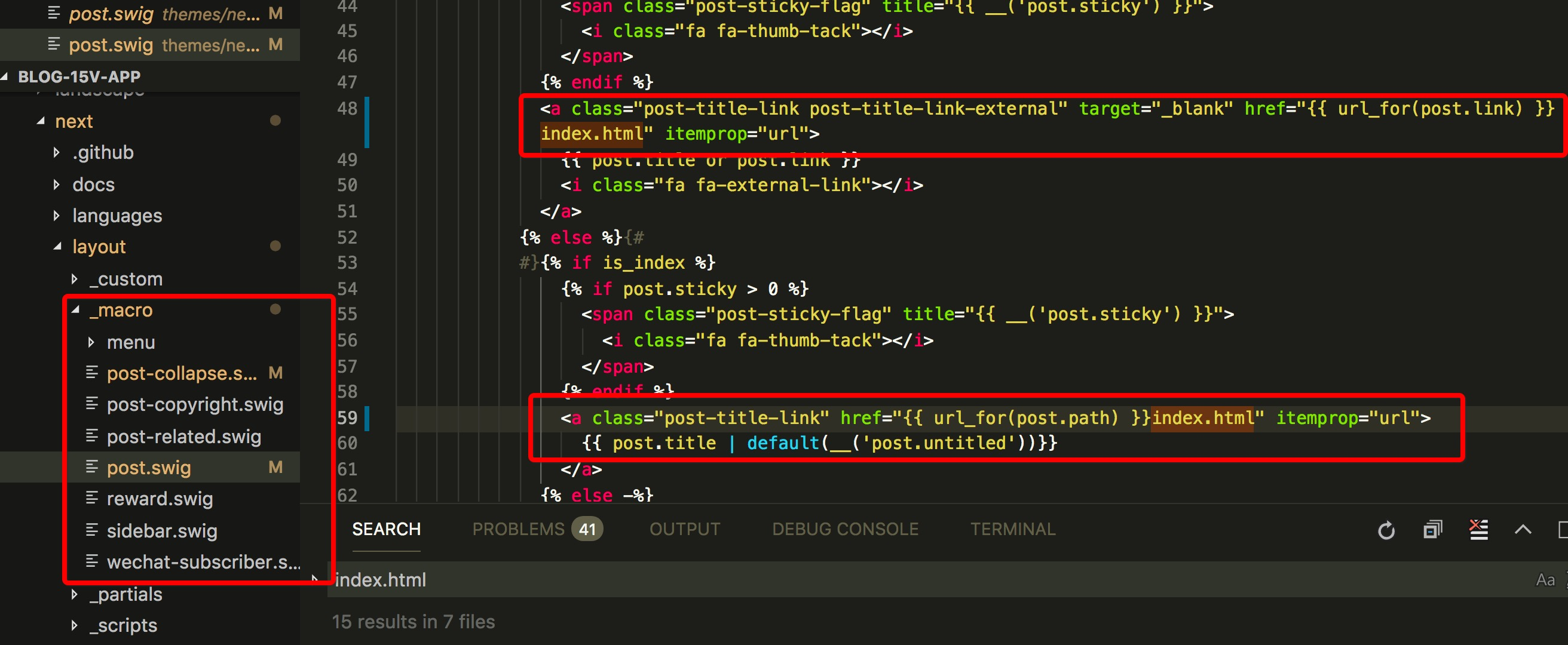Open post-related.swig in the file tree

183,437
